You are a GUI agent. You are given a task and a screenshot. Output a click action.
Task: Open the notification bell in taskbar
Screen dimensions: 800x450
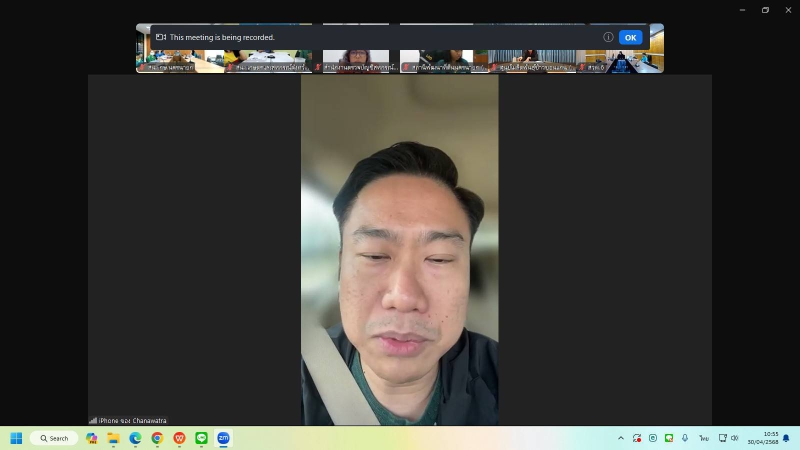tap(786, 438)
